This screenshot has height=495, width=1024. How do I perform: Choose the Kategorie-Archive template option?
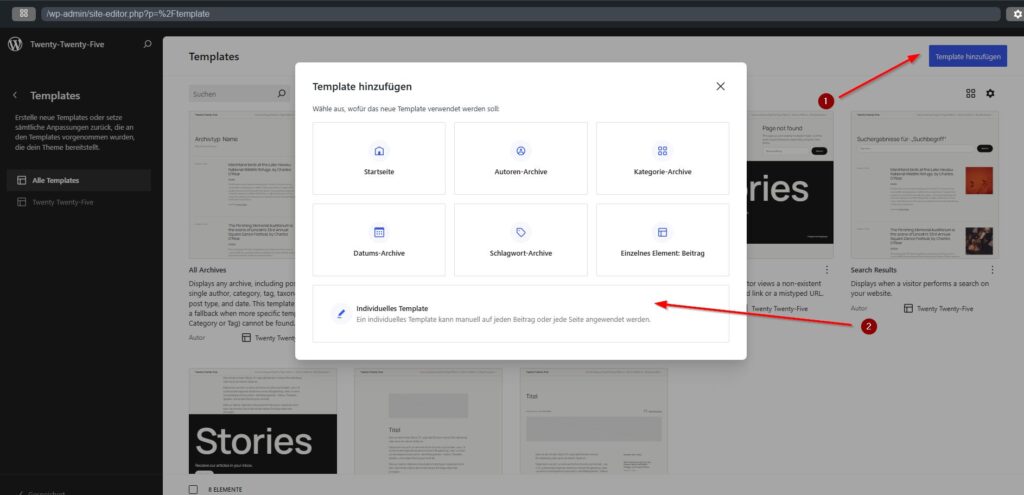pos(662,158)
